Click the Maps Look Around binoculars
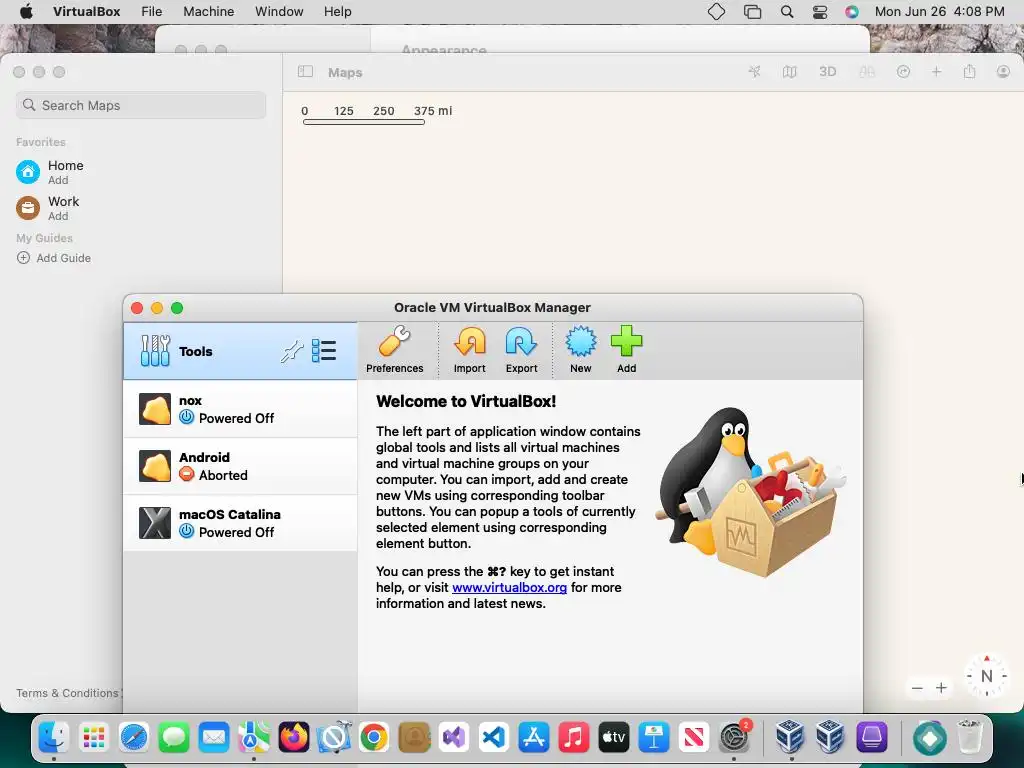Image resolution: width=1024 pixels, height=768 pixels. pyautogui.click(x=867, y=72)
